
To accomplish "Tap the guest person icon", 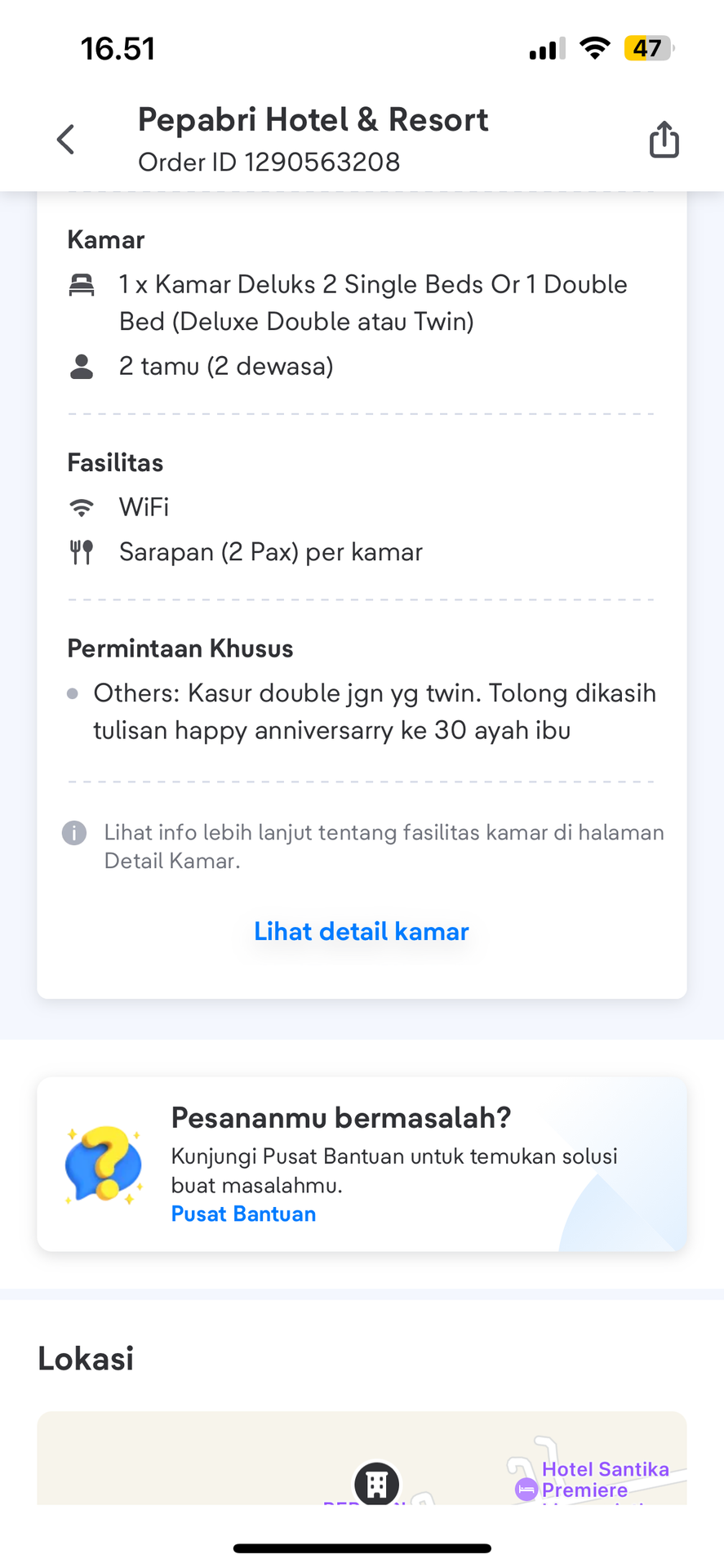I will 82,367.
